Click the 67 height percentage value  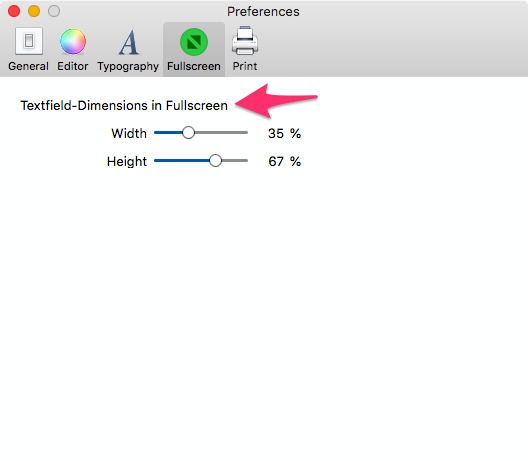[x=276, y=162]
